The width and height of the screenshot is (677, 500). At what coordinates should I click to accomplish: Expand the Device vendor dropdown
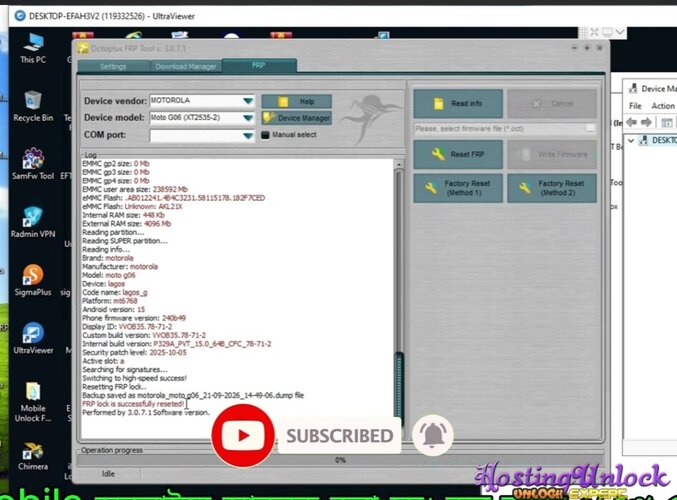coord(248,101)
